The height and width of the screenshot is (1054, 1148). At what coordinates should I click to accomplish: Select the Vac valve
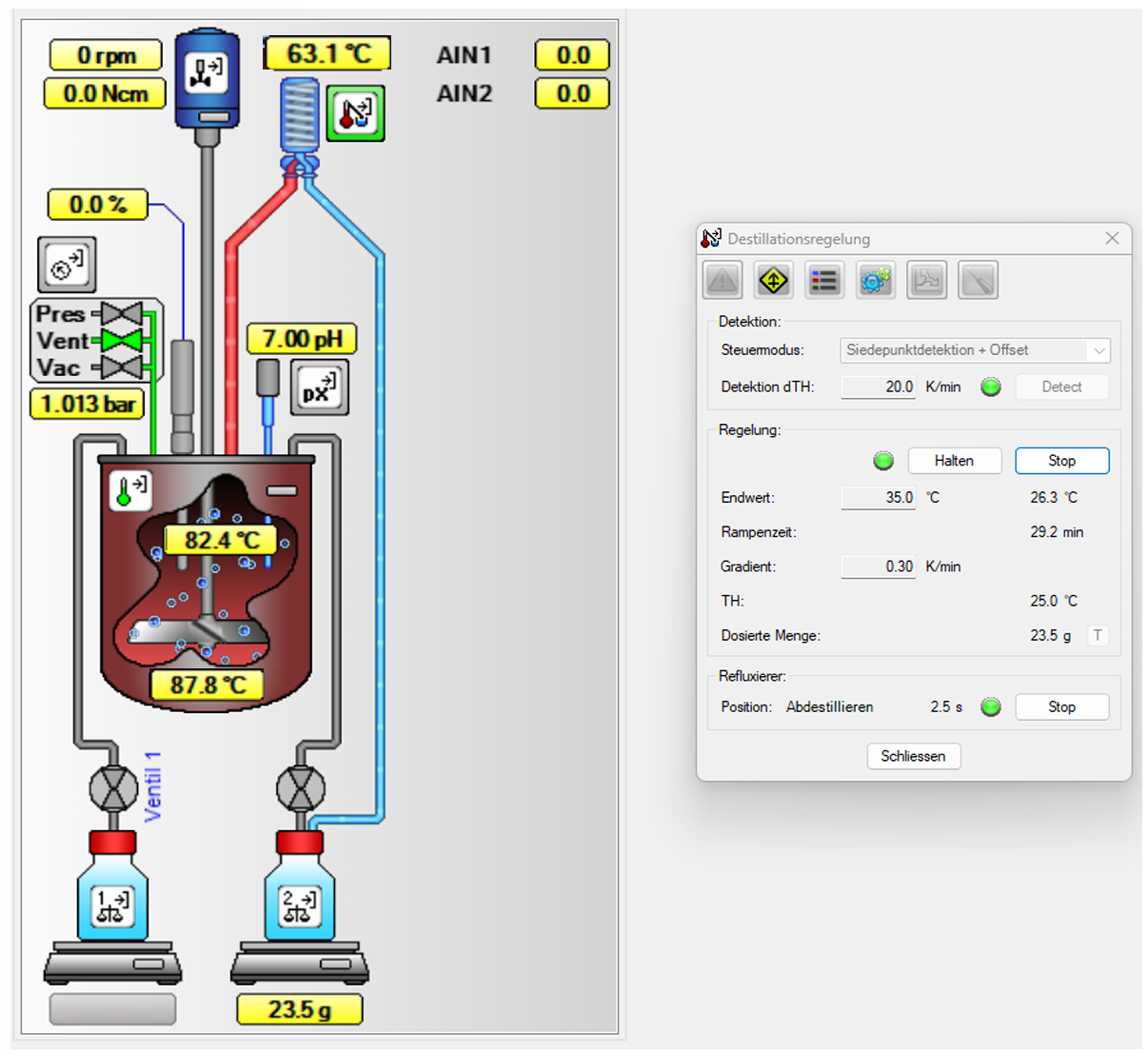(122, 367)
